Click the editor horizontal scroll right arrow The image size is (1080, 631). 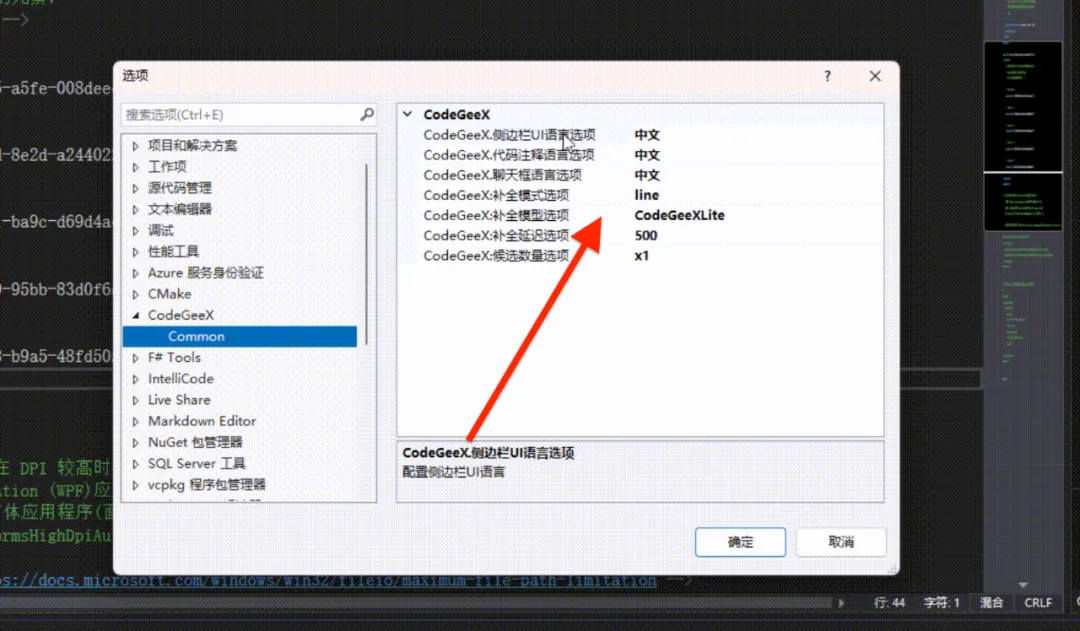pos(841,603)
